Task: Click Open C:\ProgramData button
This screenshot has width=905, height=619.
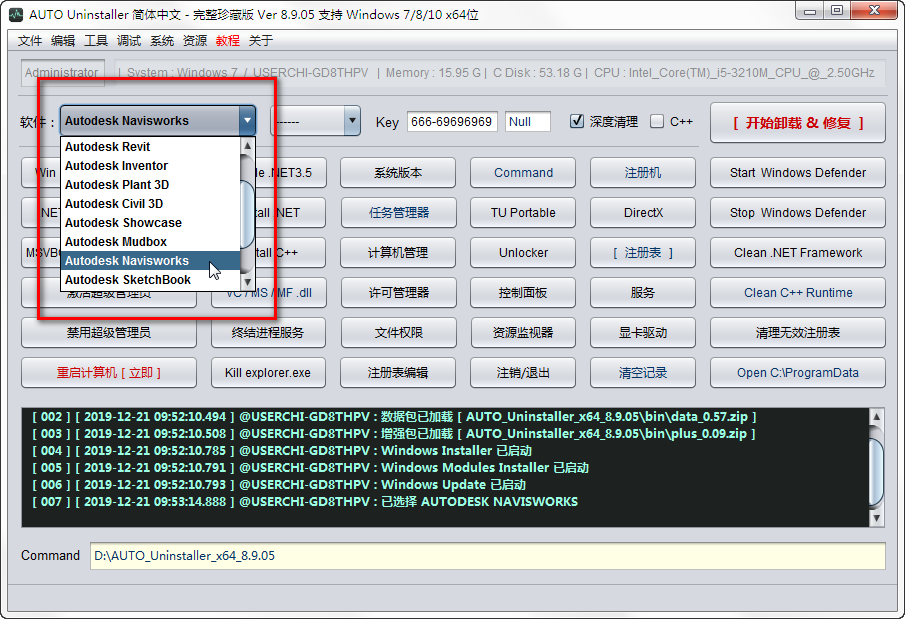Action: [x=798, y=372]
